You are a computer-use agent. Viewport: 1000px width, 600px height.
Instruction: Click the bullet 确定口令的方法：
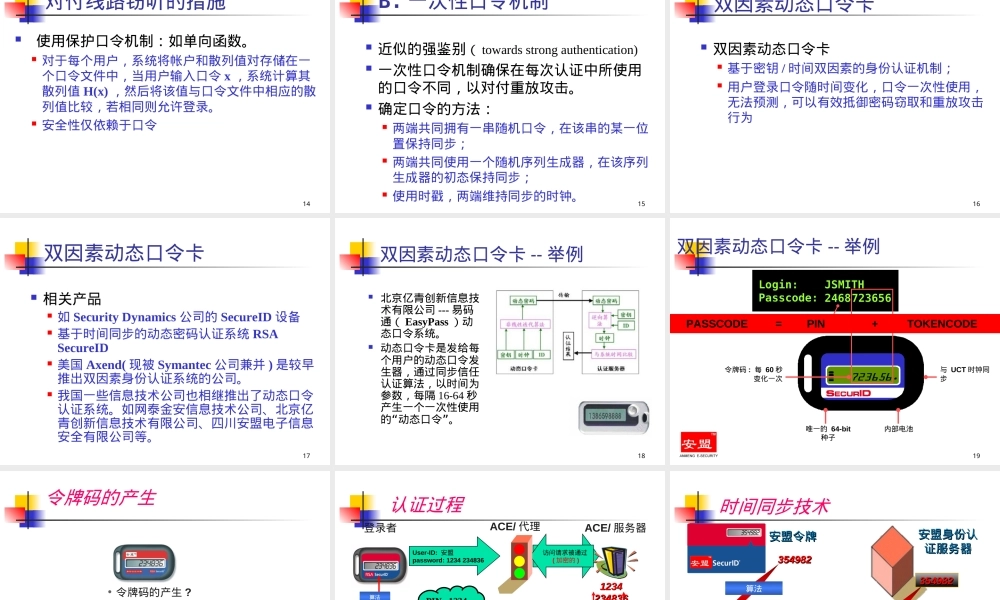[x=436, y=109]
